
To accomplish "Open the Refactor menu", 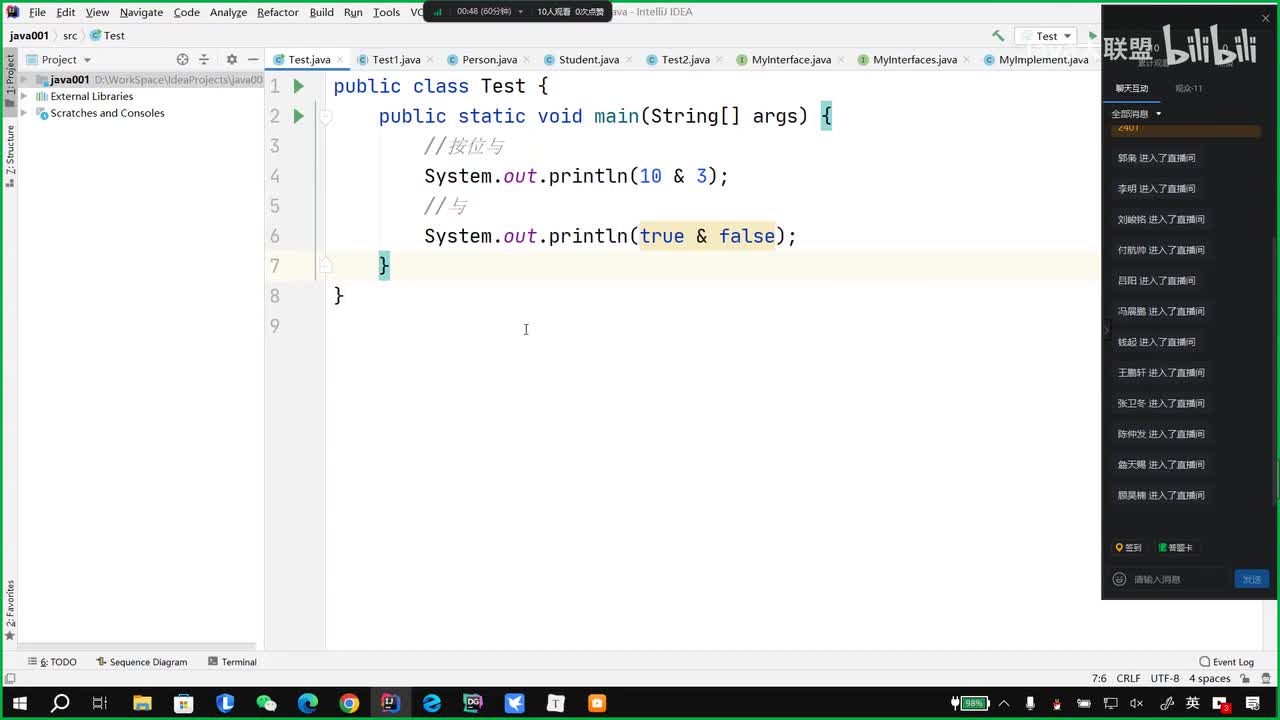I will click(x=277, y=12).
